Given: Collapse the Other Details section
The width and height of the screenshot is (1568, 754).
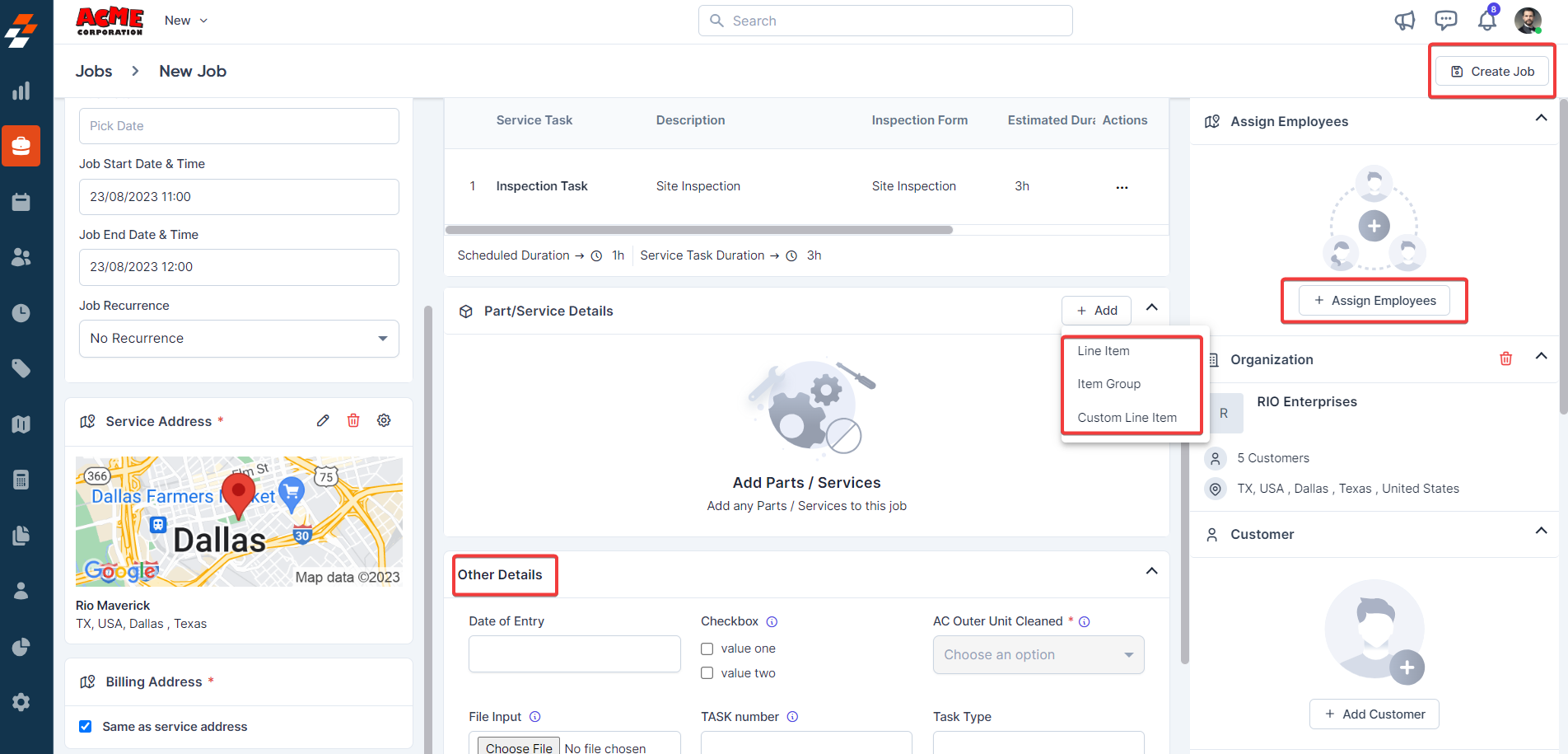Looking at the screenshot, I should 1151,572.
